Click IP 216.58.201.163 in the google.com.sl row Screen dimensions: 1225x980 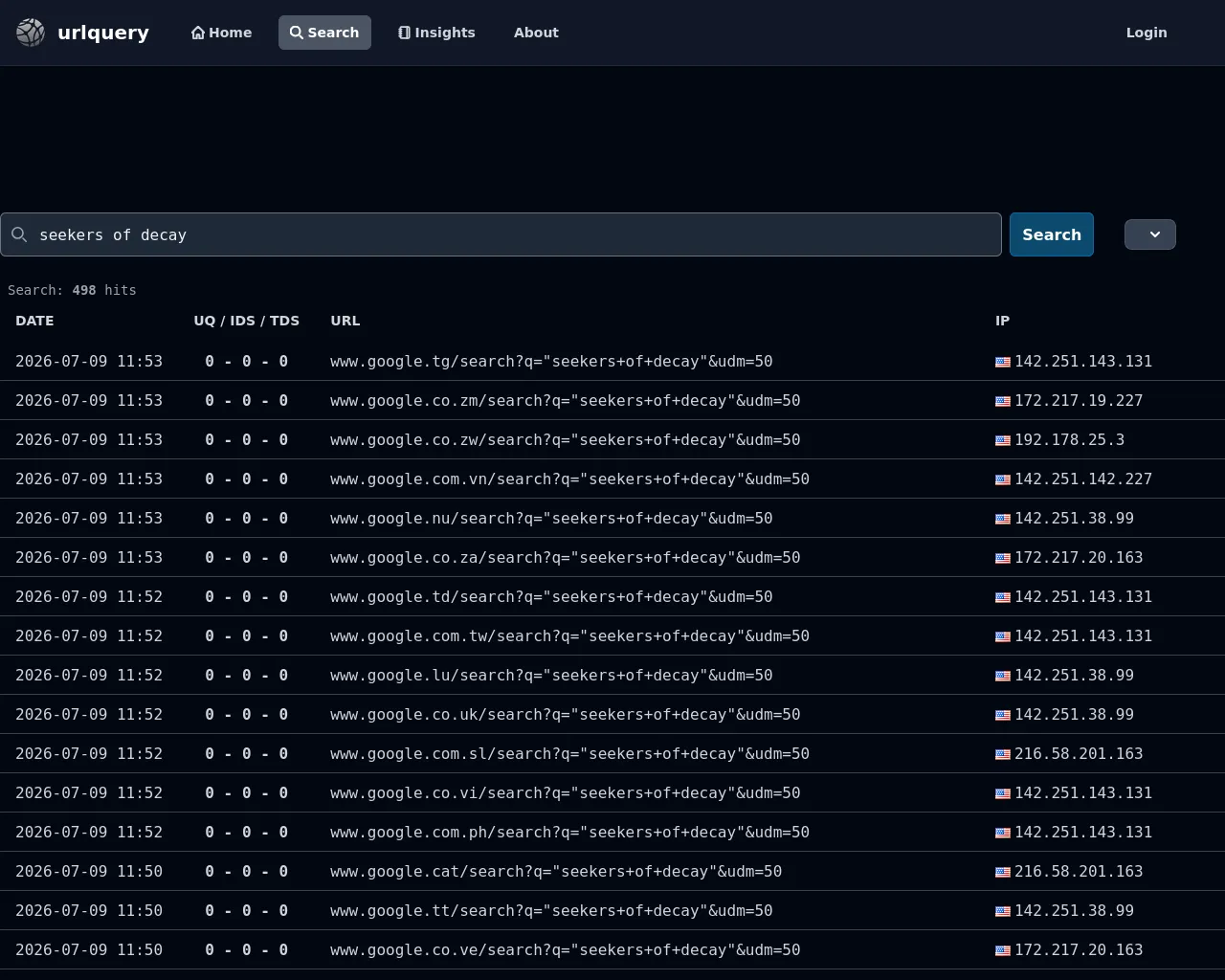(1079, 754)
